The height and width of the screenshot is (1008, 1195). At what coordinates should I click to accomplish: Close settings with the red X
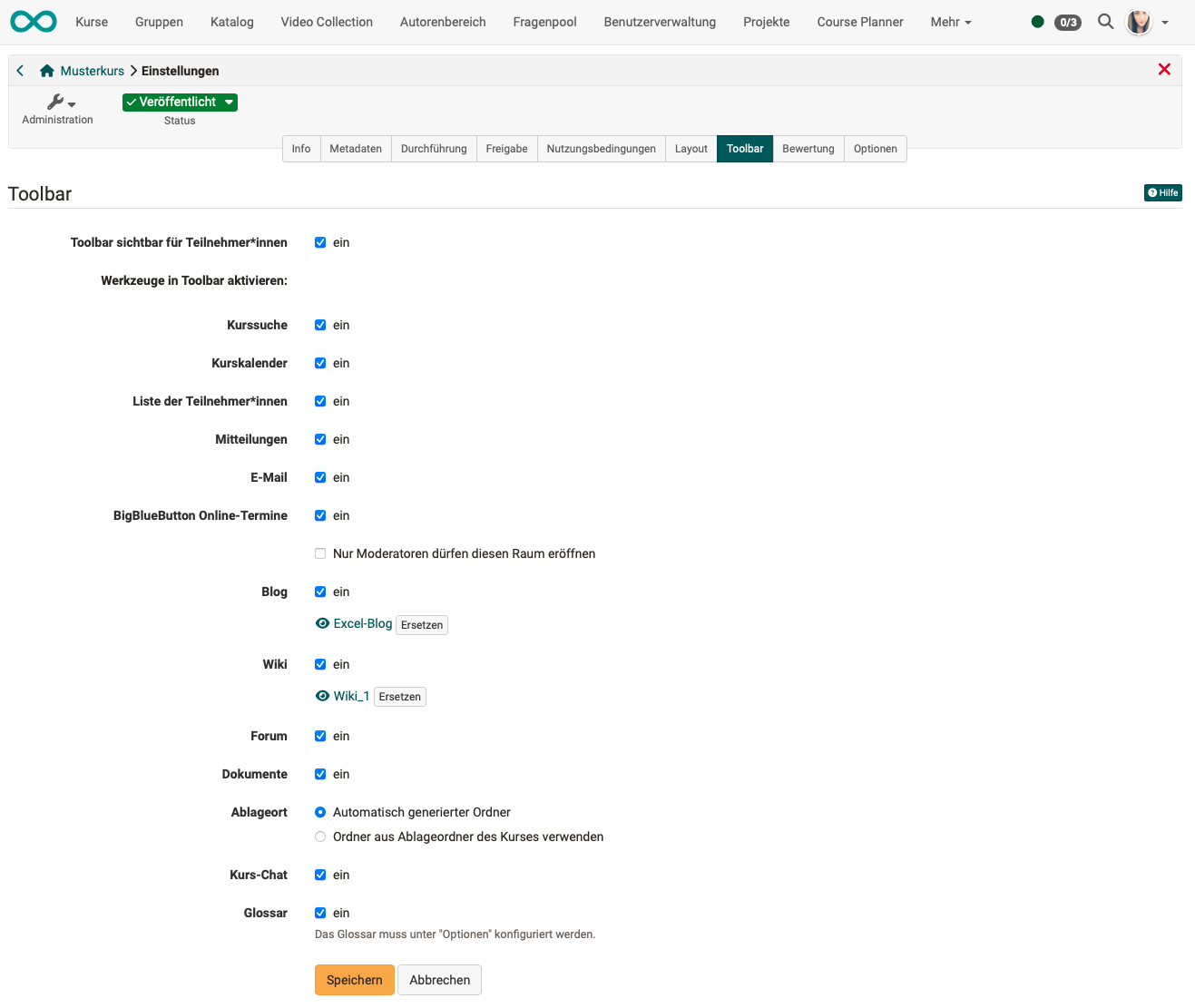click(1164, 70)
